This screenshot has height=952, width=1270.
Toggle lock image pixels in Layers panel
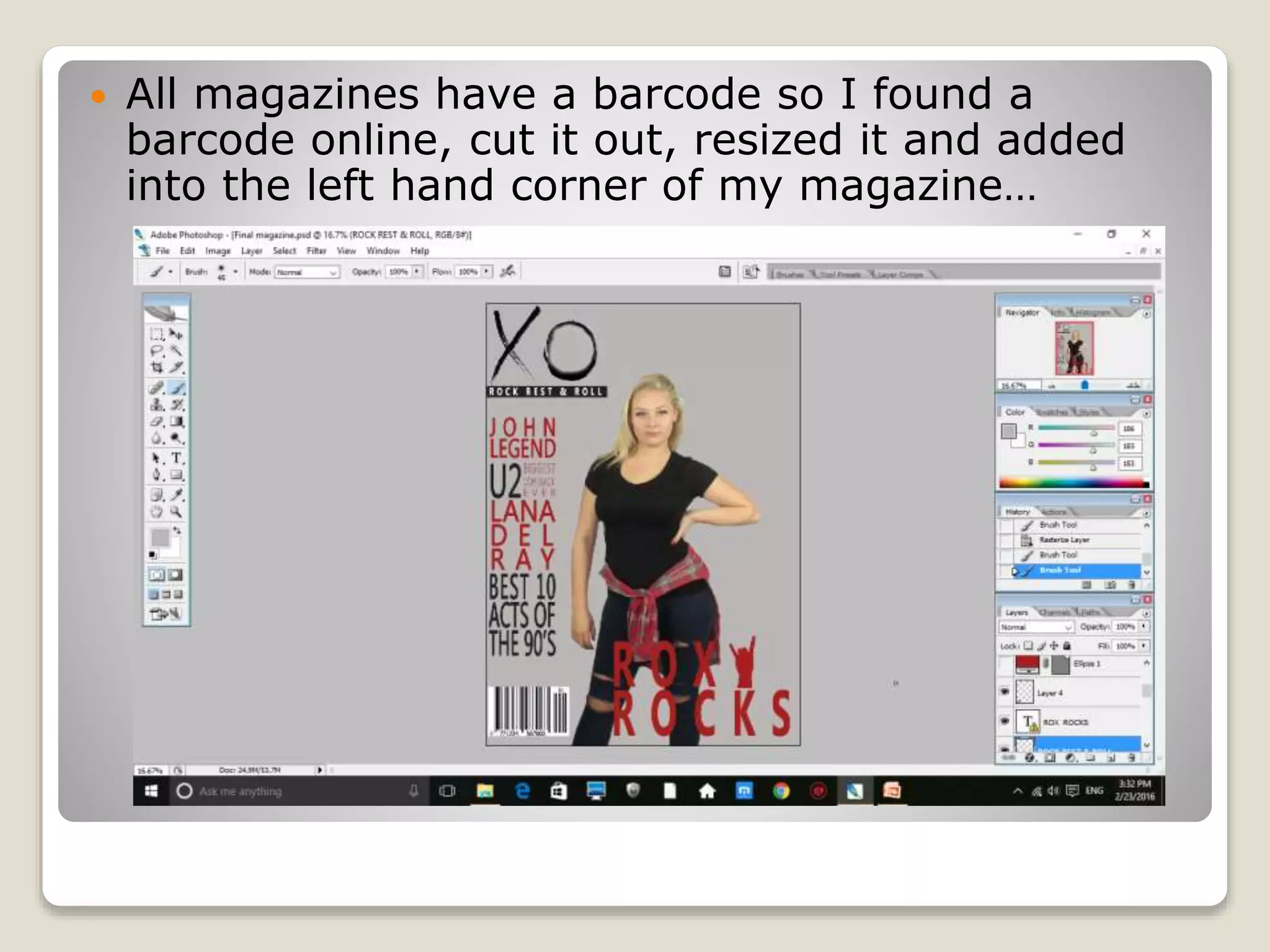[x=1041, y=646]
